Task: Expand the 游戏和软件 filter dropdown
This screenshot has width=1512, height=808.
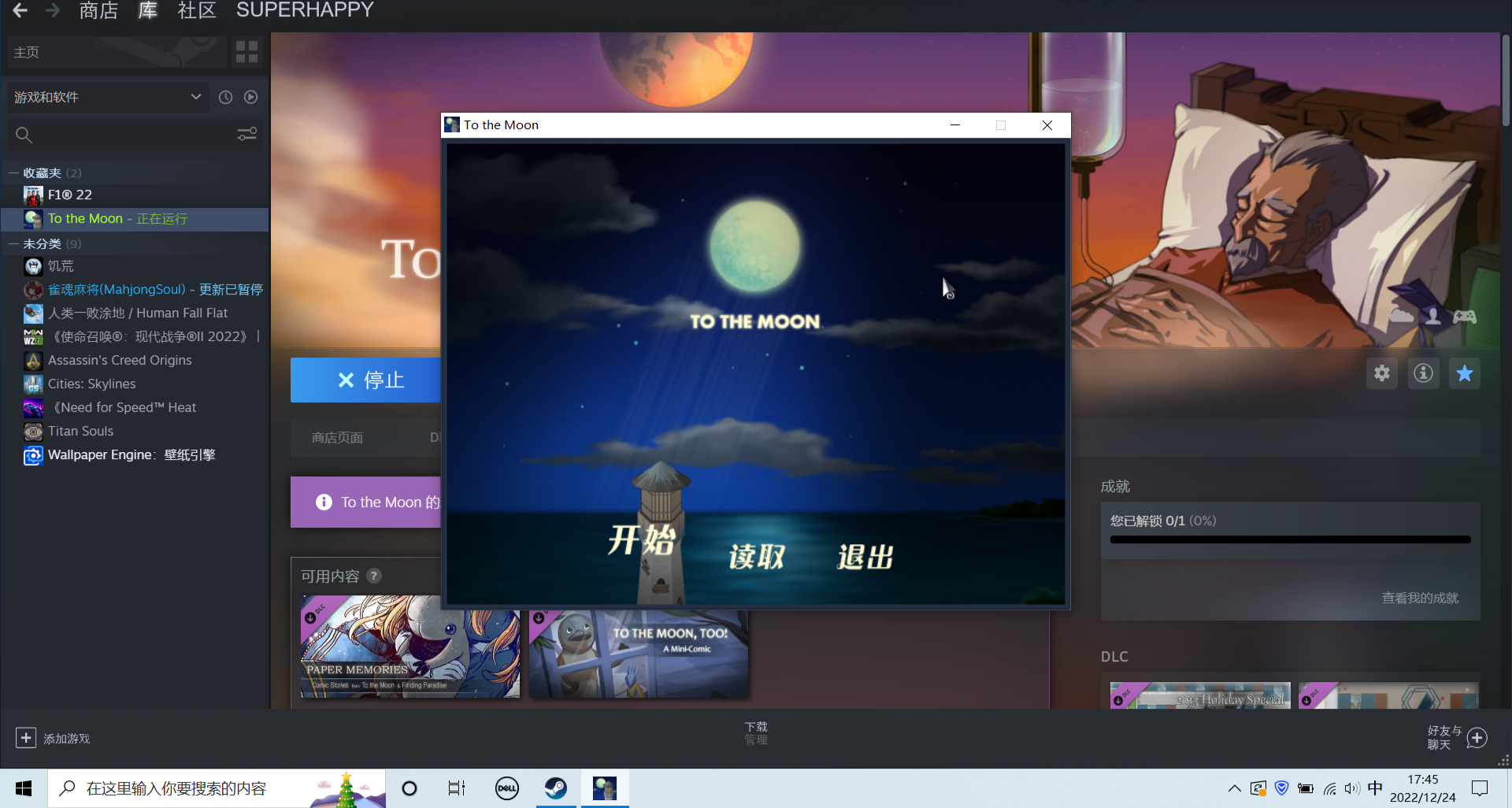Action: 107,97
